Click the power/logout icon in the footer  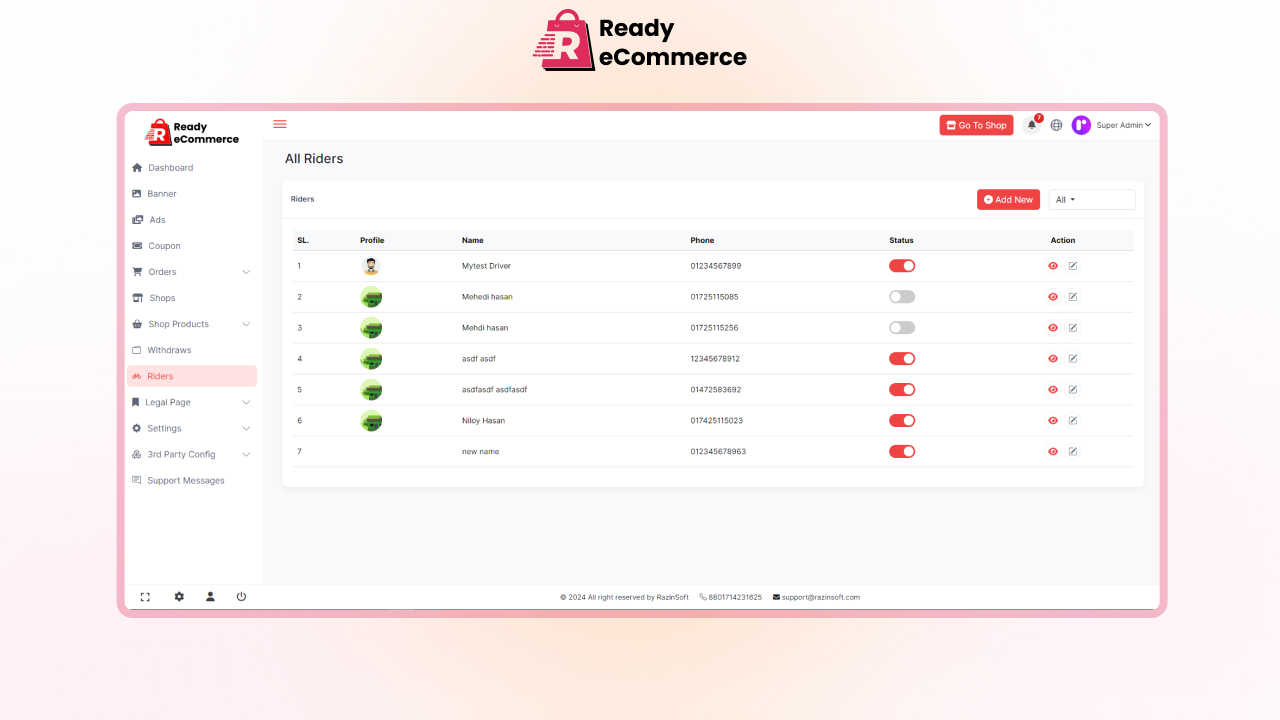click(241, 596)
